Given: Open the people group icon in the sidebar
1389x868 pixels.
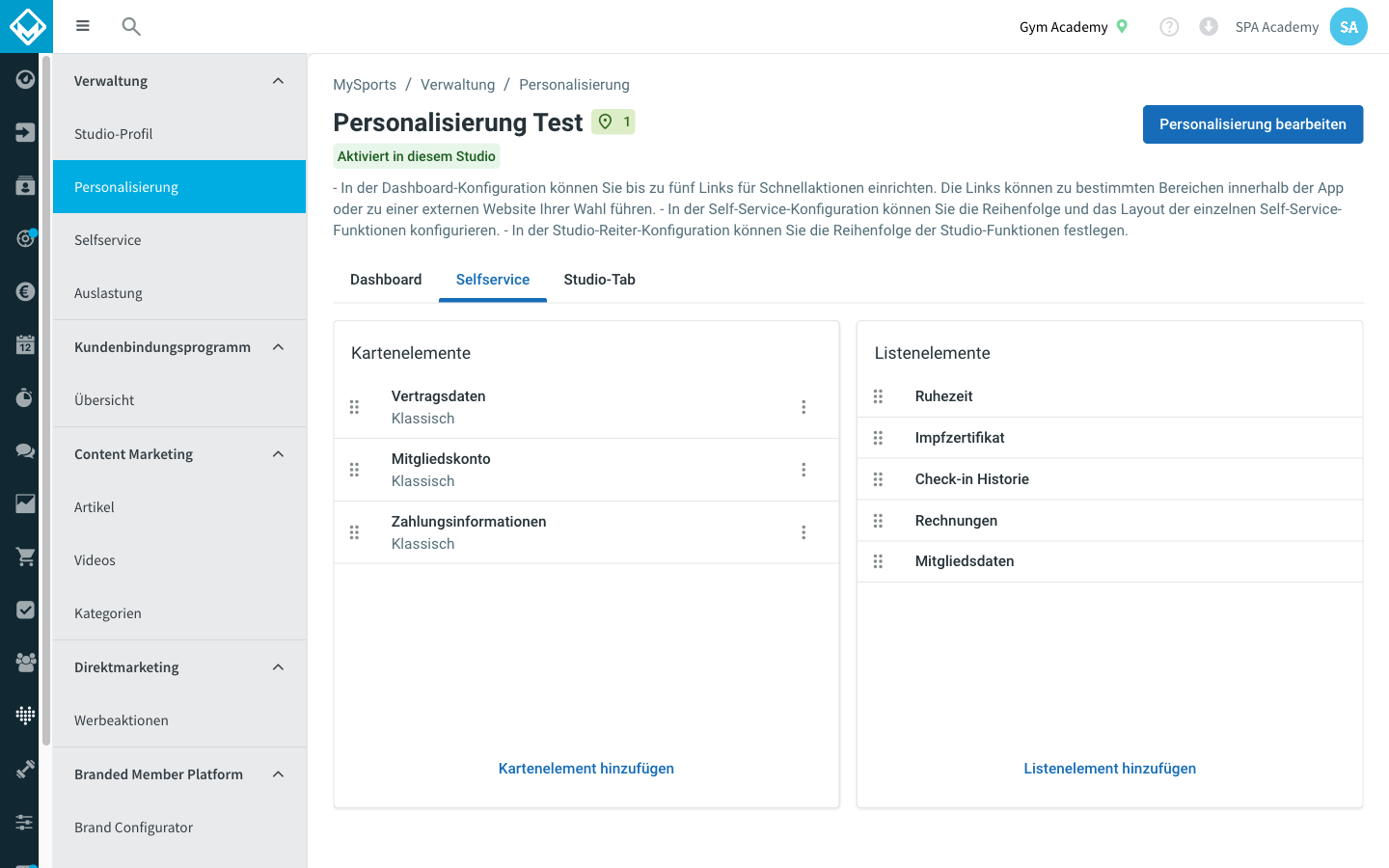Looking at the screenshot, I should click(x=25, y=663).
